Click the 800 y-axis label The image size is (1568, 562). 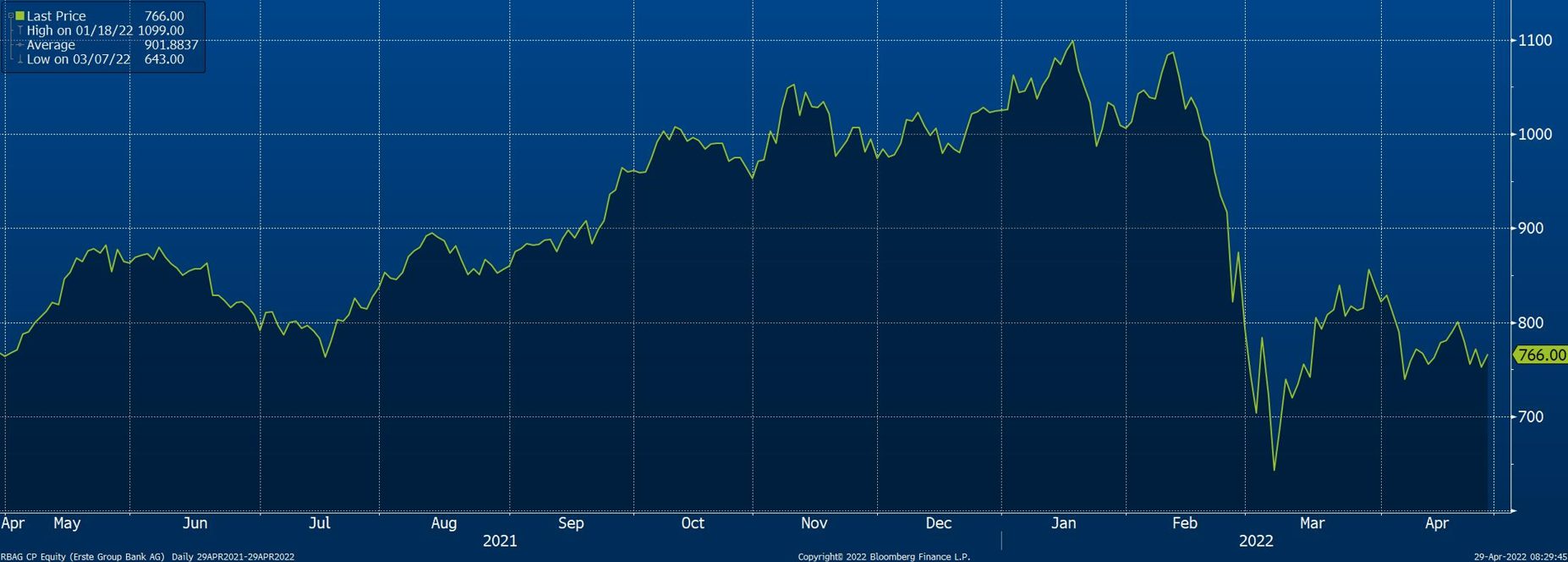[x=1531, y=323]
